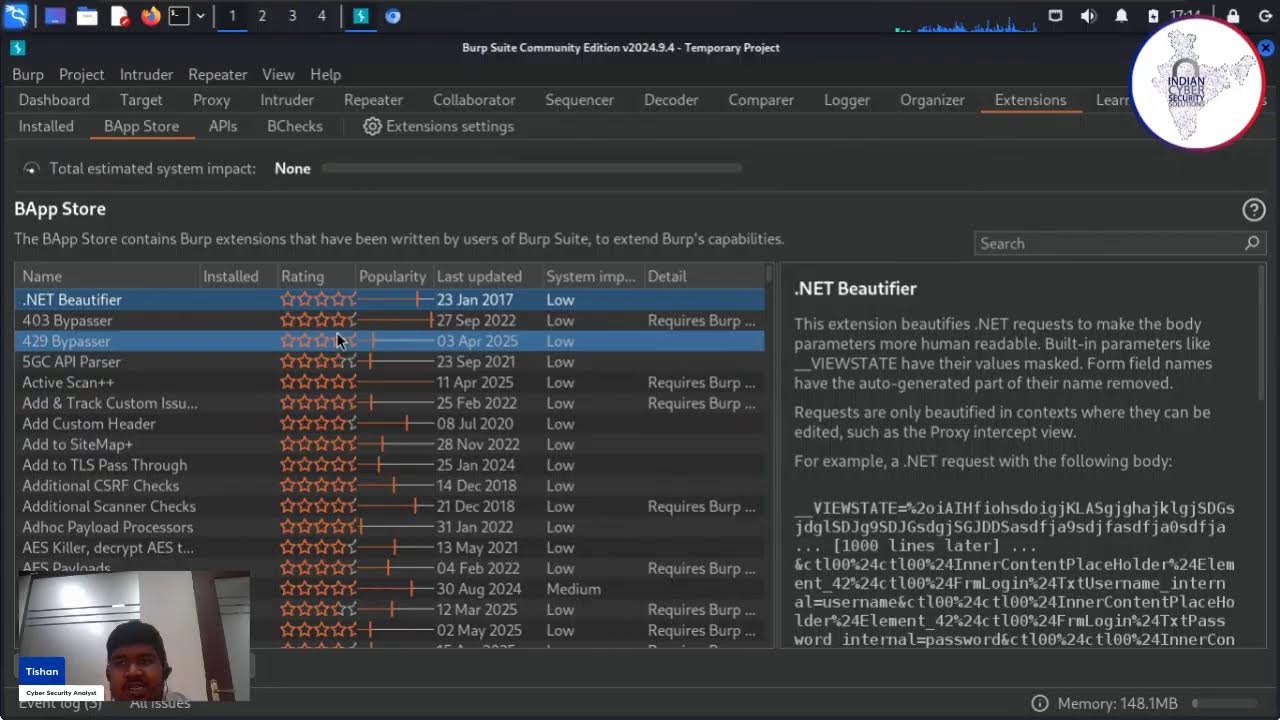Click the Add to TLS Pass Through row

pyautogui.click(x=389, y=465)
